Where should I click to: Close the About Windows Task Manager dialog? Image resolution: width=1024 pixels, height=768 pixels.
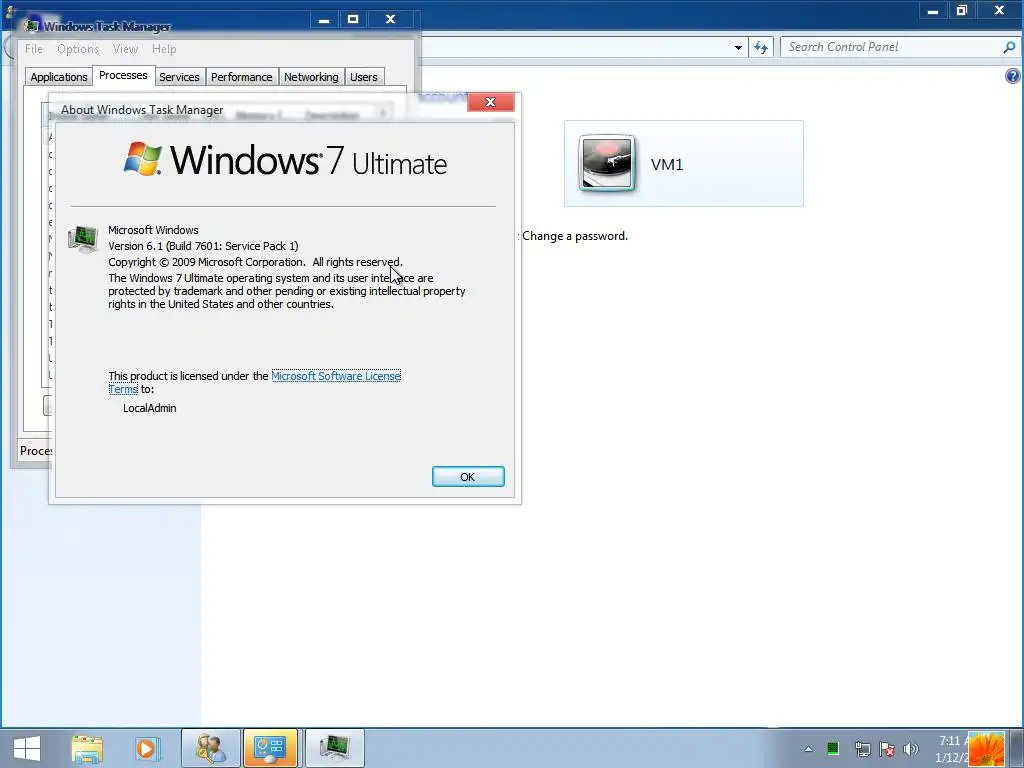[490, 102]
